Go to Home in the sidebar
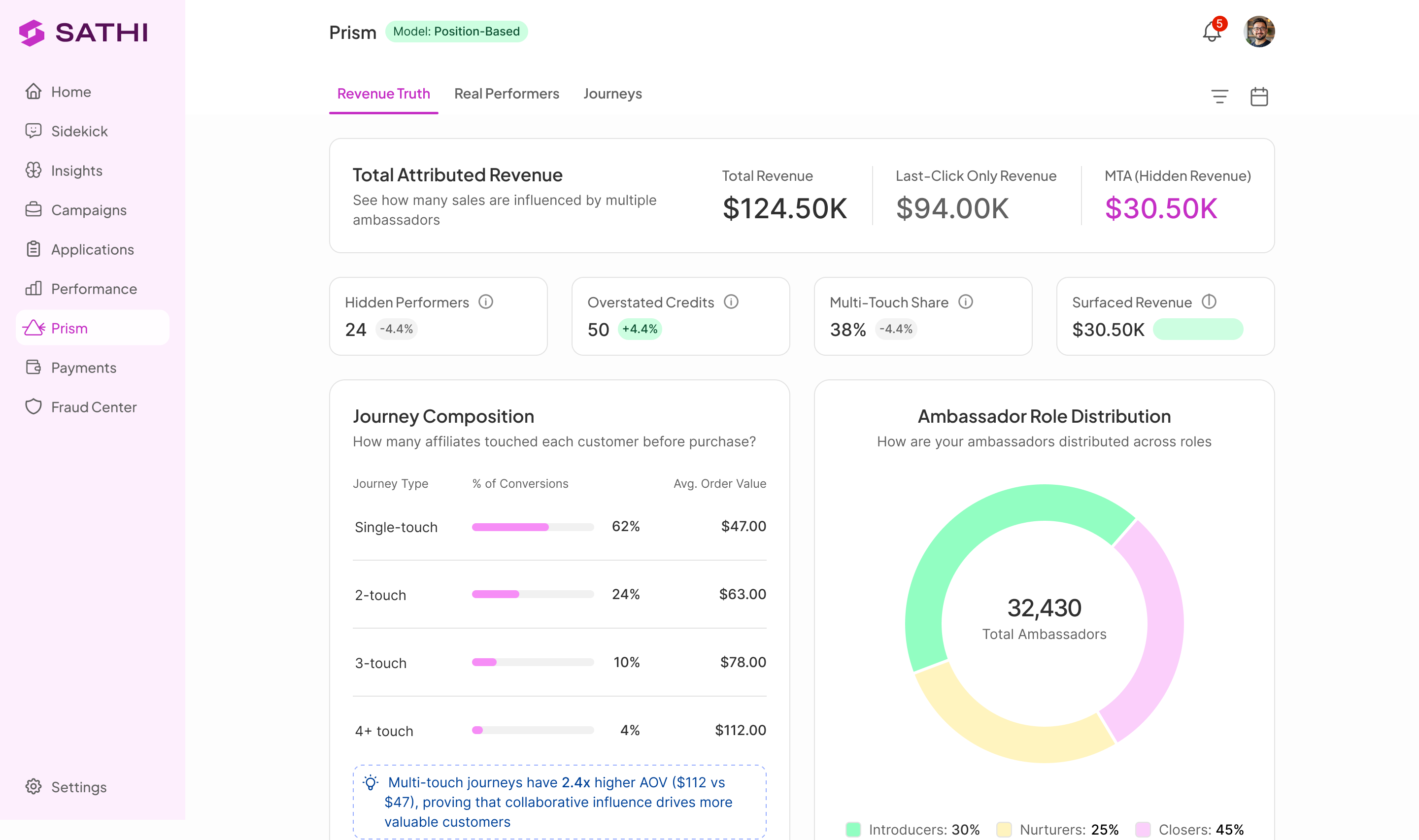1419x840 pixels. pyautogui.click(x=93, y=91)
